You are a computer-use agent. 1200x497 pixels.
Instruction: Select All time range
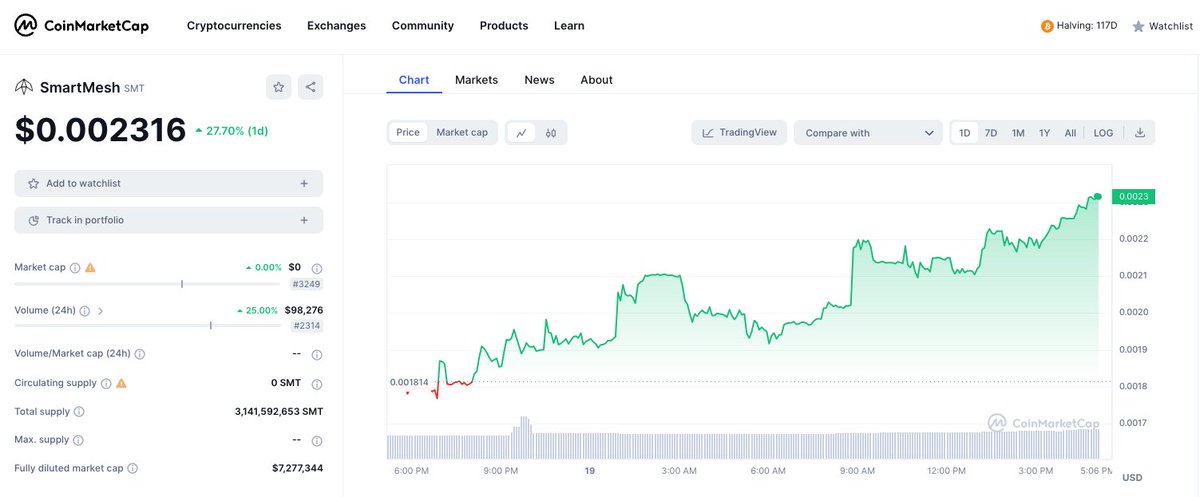1070,133
